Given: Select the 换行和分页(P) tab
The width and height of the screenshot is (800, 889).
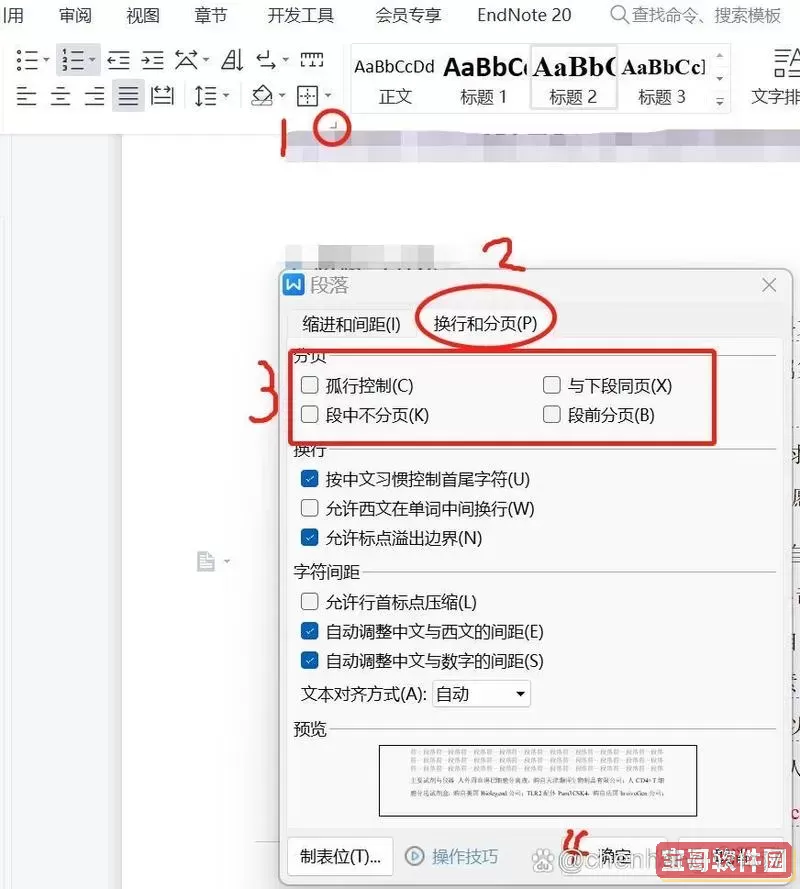Looking at the screenshot, I should click(485, 323).
